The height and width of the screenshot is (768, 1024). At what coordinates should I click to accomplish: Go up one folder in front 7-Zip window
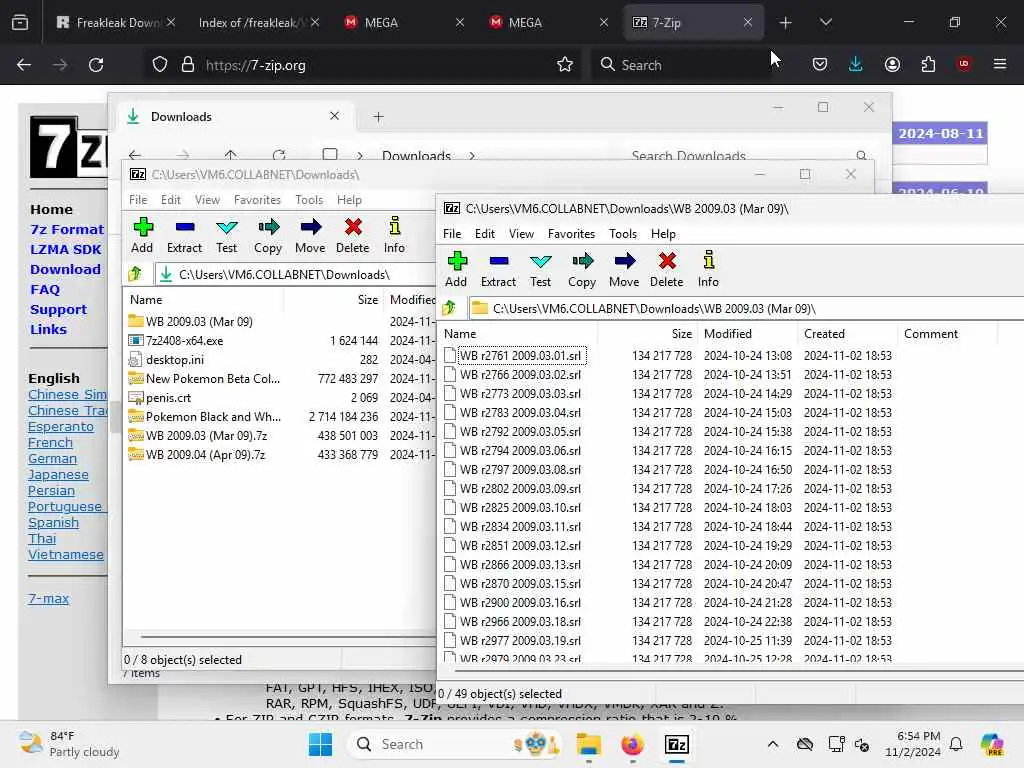point(449,308)
